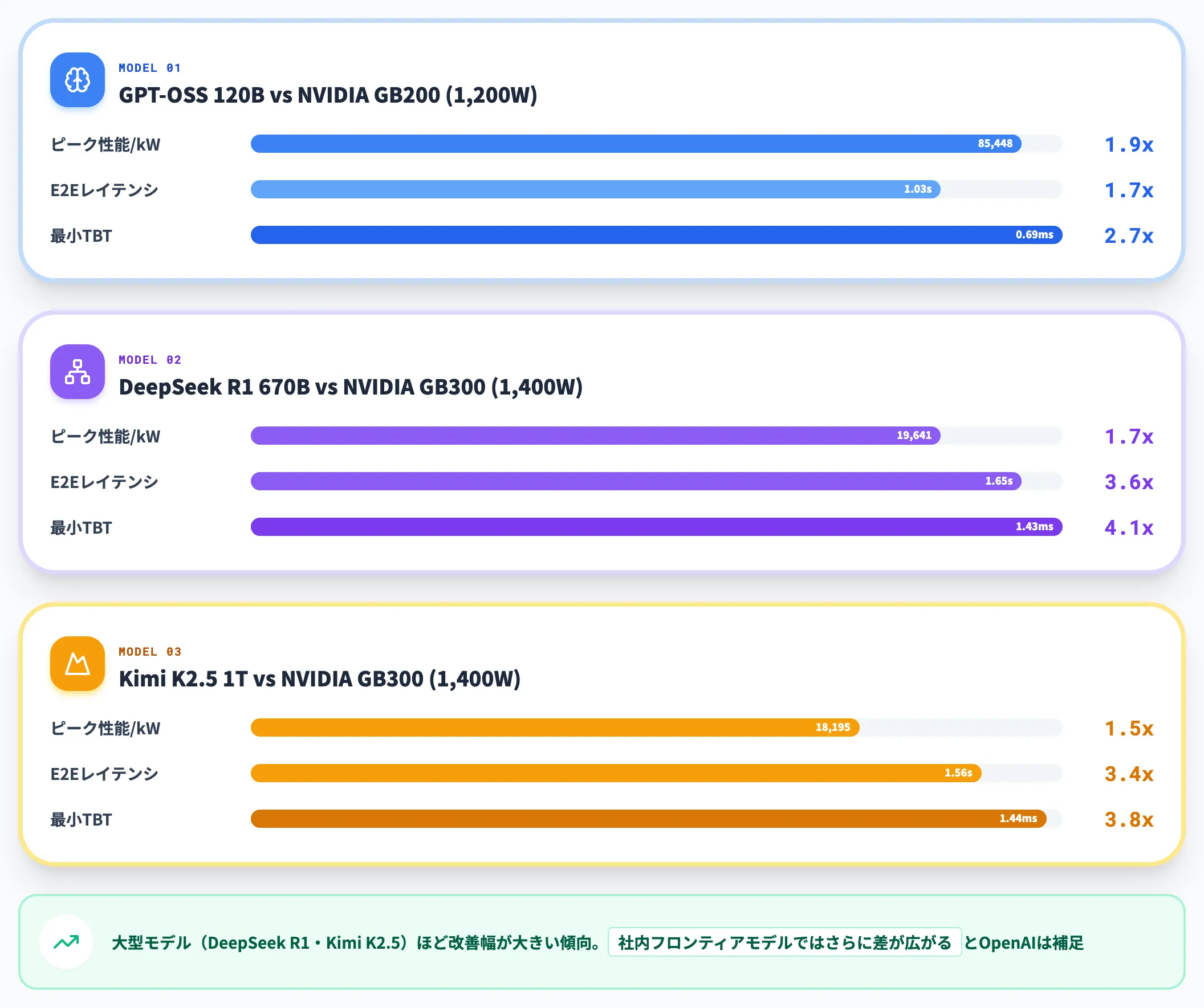The image size is (1204, 1008).
Task: Click the 2.7x multiplier value
Action: (x=1129, y=235)
